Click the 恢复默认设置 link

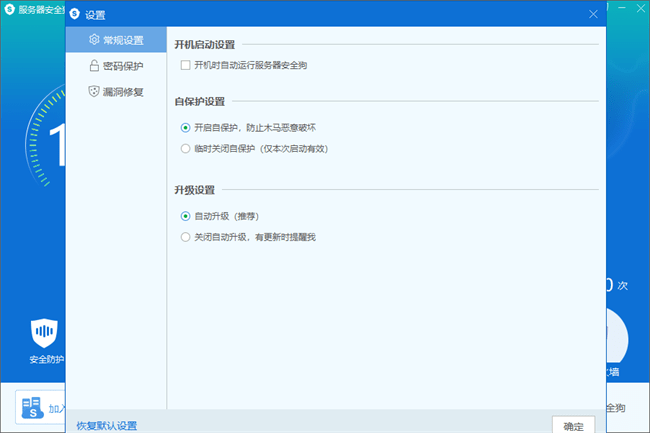[106, 426]
